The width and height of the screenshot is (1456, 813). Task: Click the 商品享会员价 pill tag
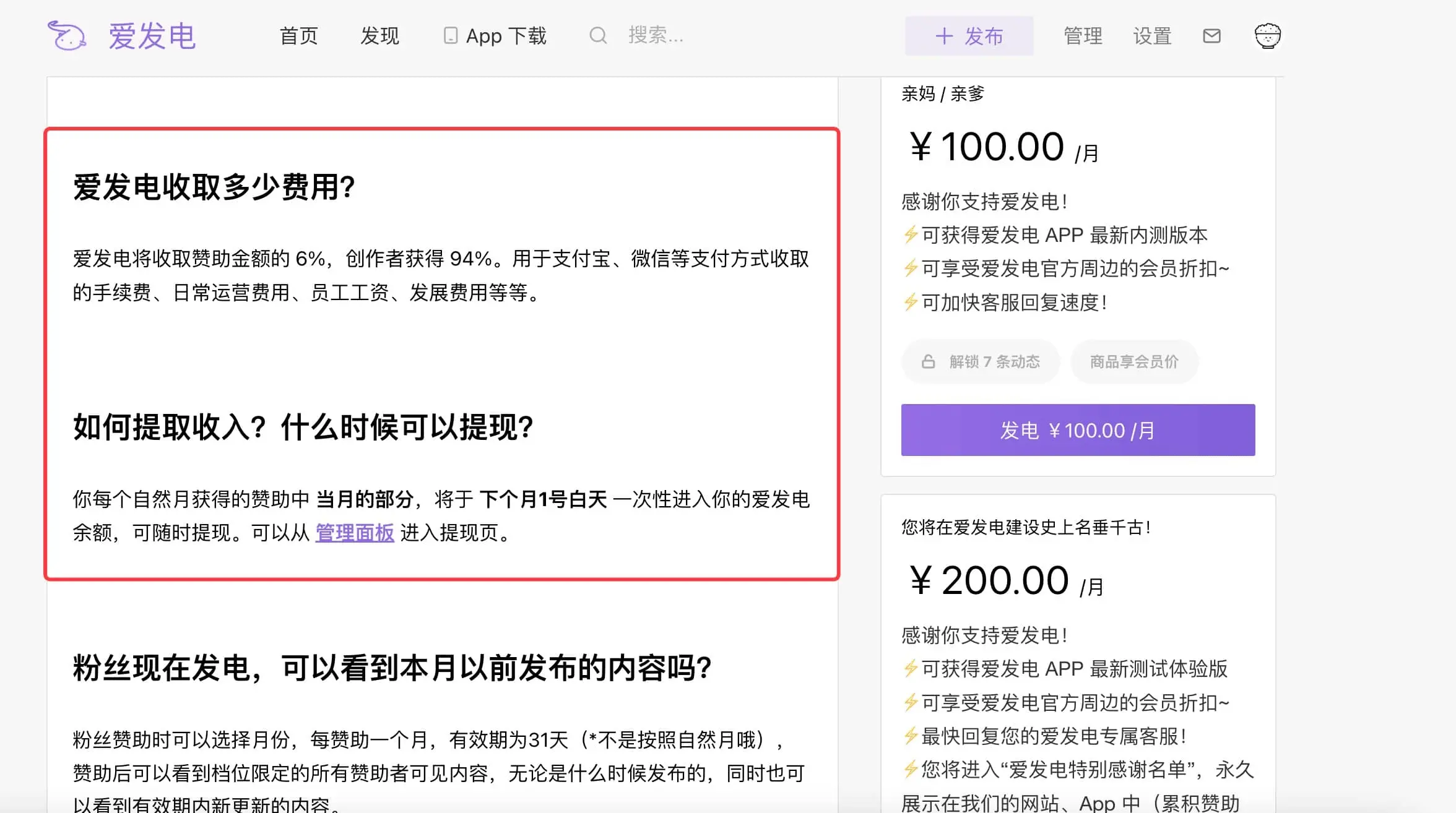(x=1134, y=361)
